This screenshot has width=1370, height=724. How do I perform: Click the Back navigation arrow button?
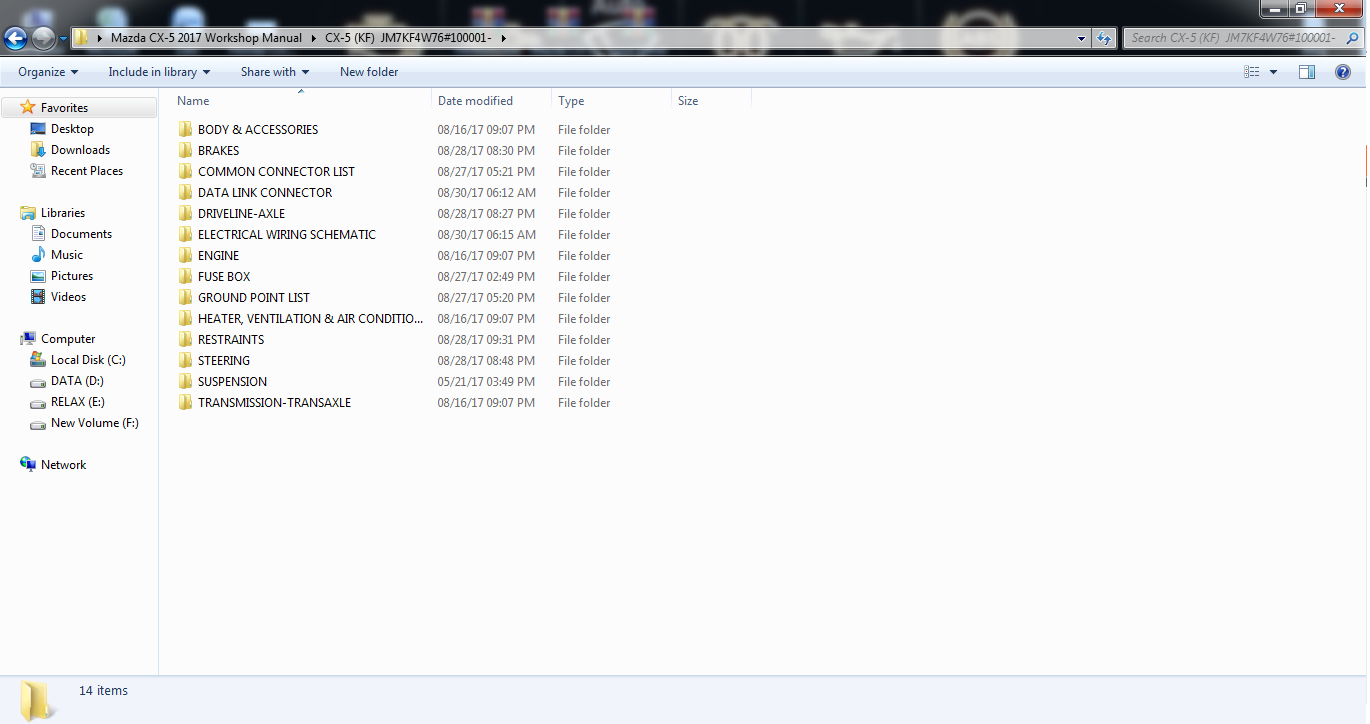point(15,39)
